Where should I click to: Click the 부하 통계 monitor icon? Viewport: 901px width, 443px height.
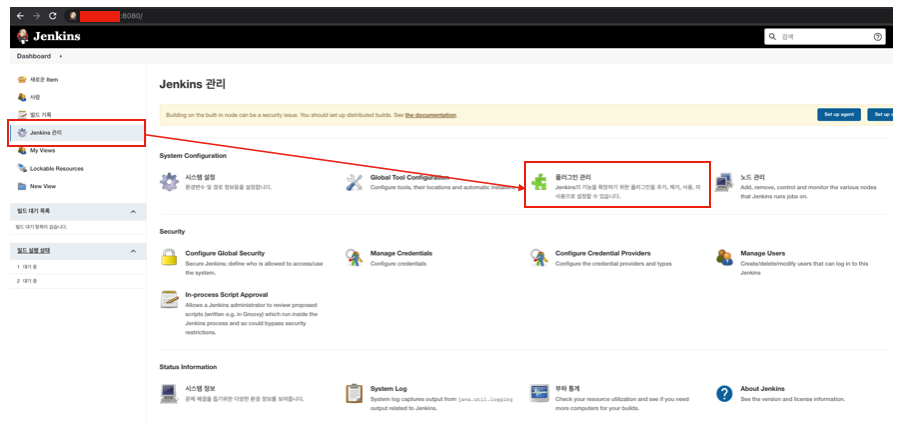(x=539, y=394)
